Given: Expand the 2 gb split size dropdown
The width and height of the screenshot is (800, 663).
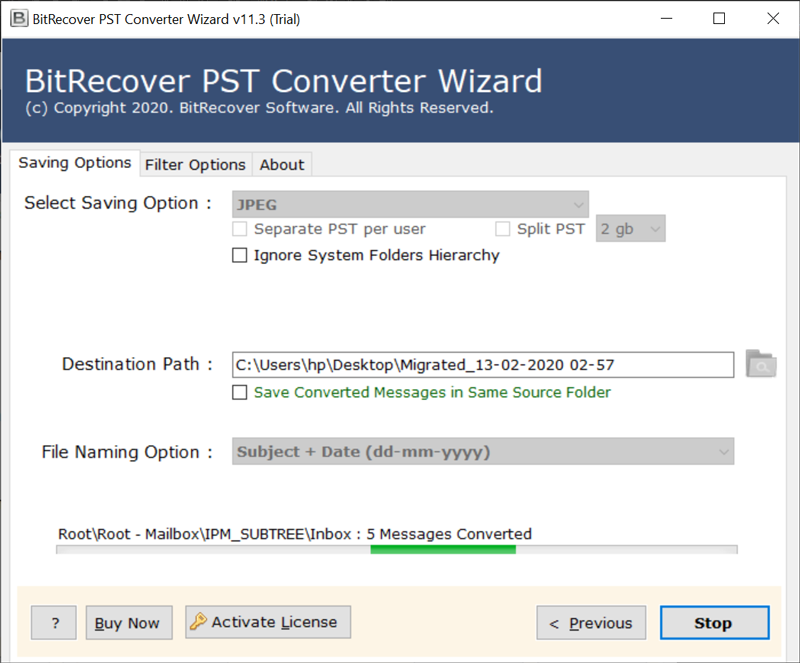Looking at the screenshot, I should click(631, 229).
